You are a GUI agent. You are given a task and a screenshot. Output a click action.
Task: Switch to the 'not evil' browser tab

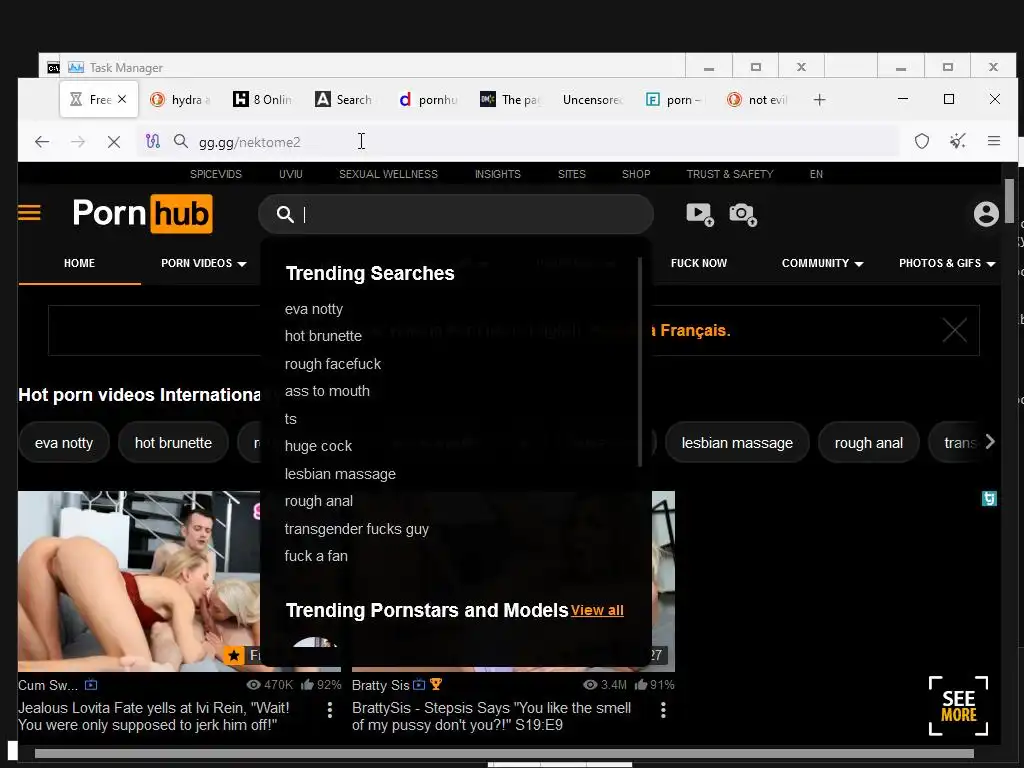coord(758,100)
